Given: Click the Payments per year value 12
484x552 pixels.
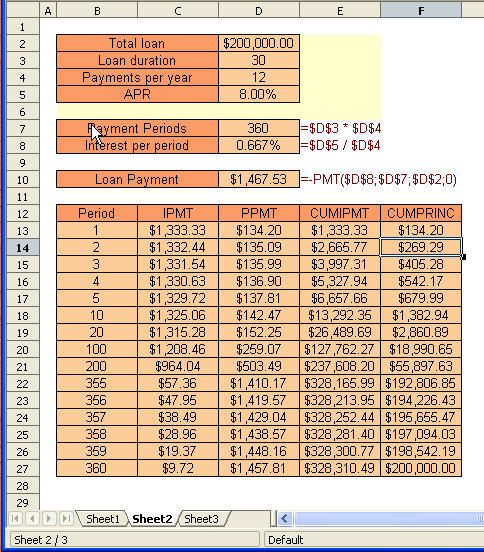Looking at the screenshot, I should click(259, 77).
